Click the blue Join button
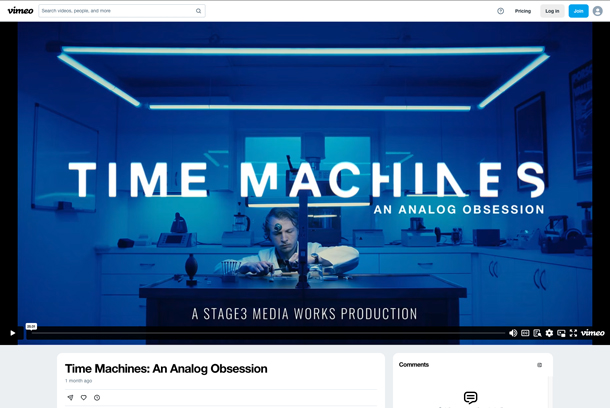The height and width of the screenshot is (408, 610). [x=578, y=11]
